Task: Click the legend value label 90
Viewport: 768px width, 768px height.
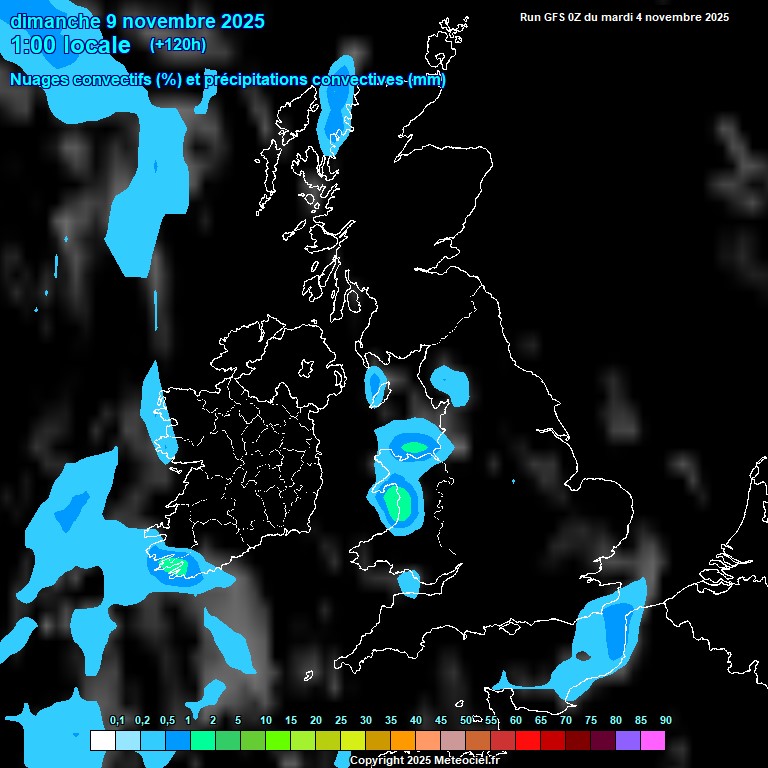Action: click(666, 721)
